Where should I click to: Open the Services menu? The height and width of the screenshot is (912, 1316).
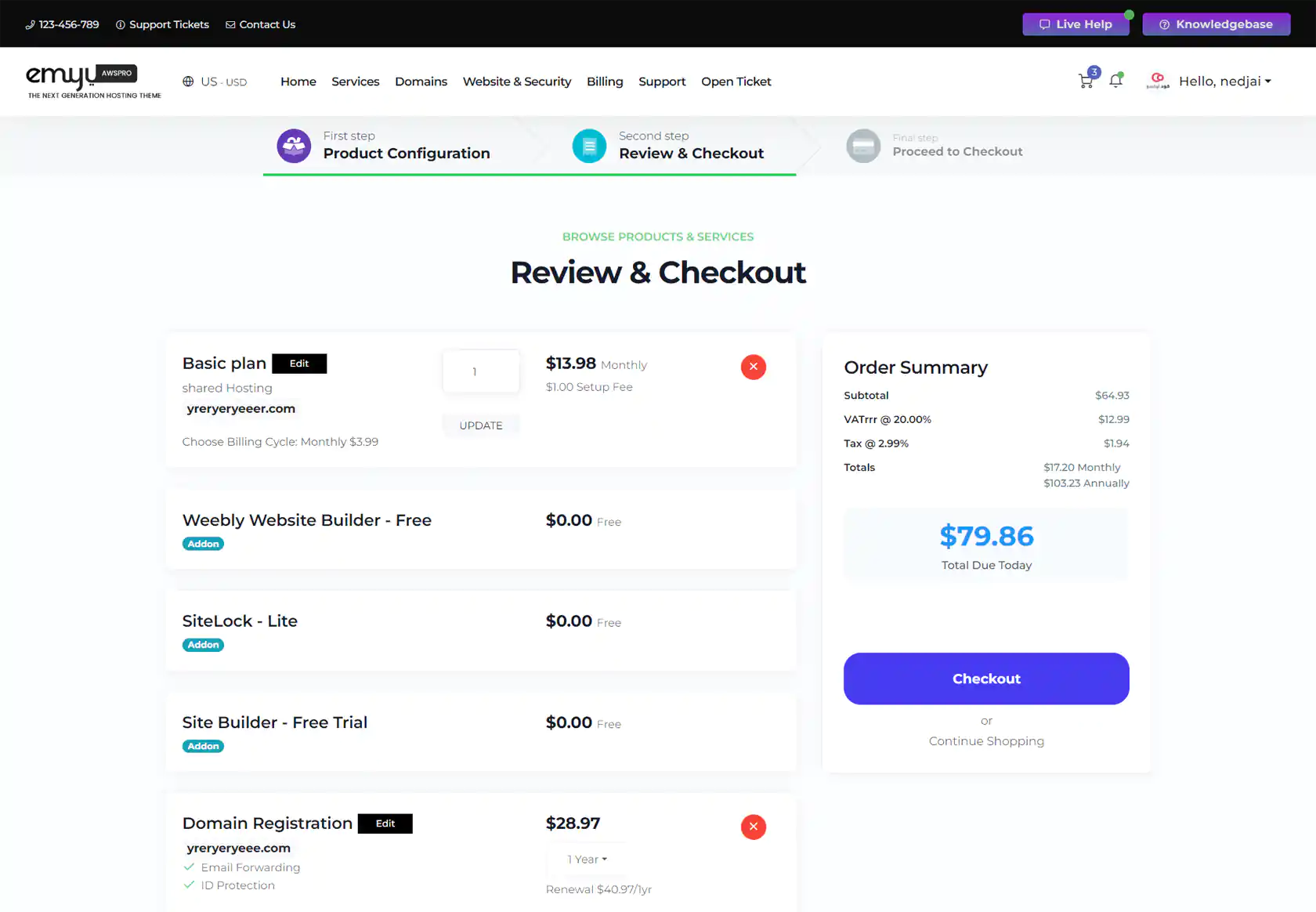tap(355, 81)
